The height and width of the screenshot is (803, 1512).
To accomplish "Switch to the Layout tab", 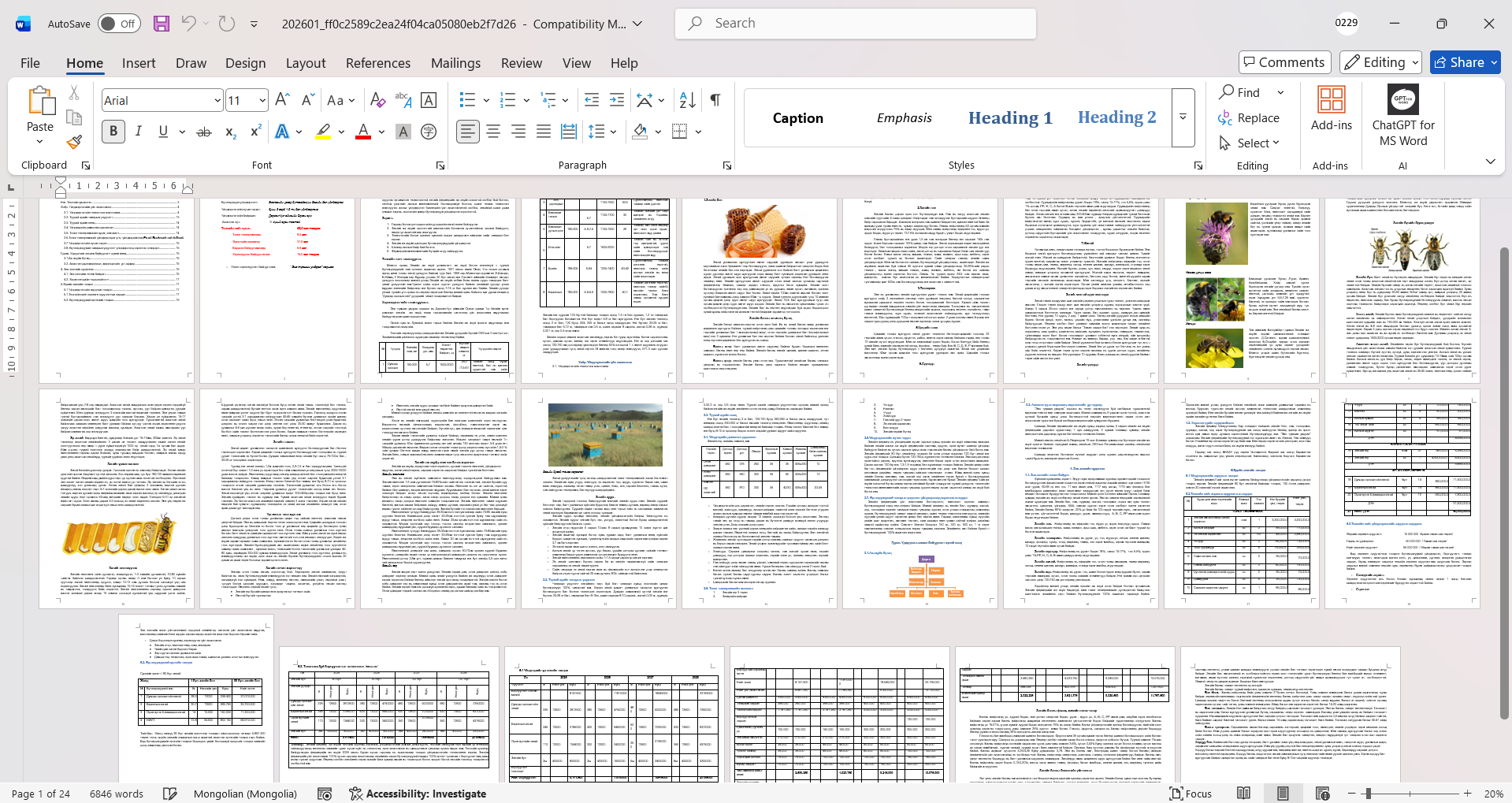I will 305,63.
